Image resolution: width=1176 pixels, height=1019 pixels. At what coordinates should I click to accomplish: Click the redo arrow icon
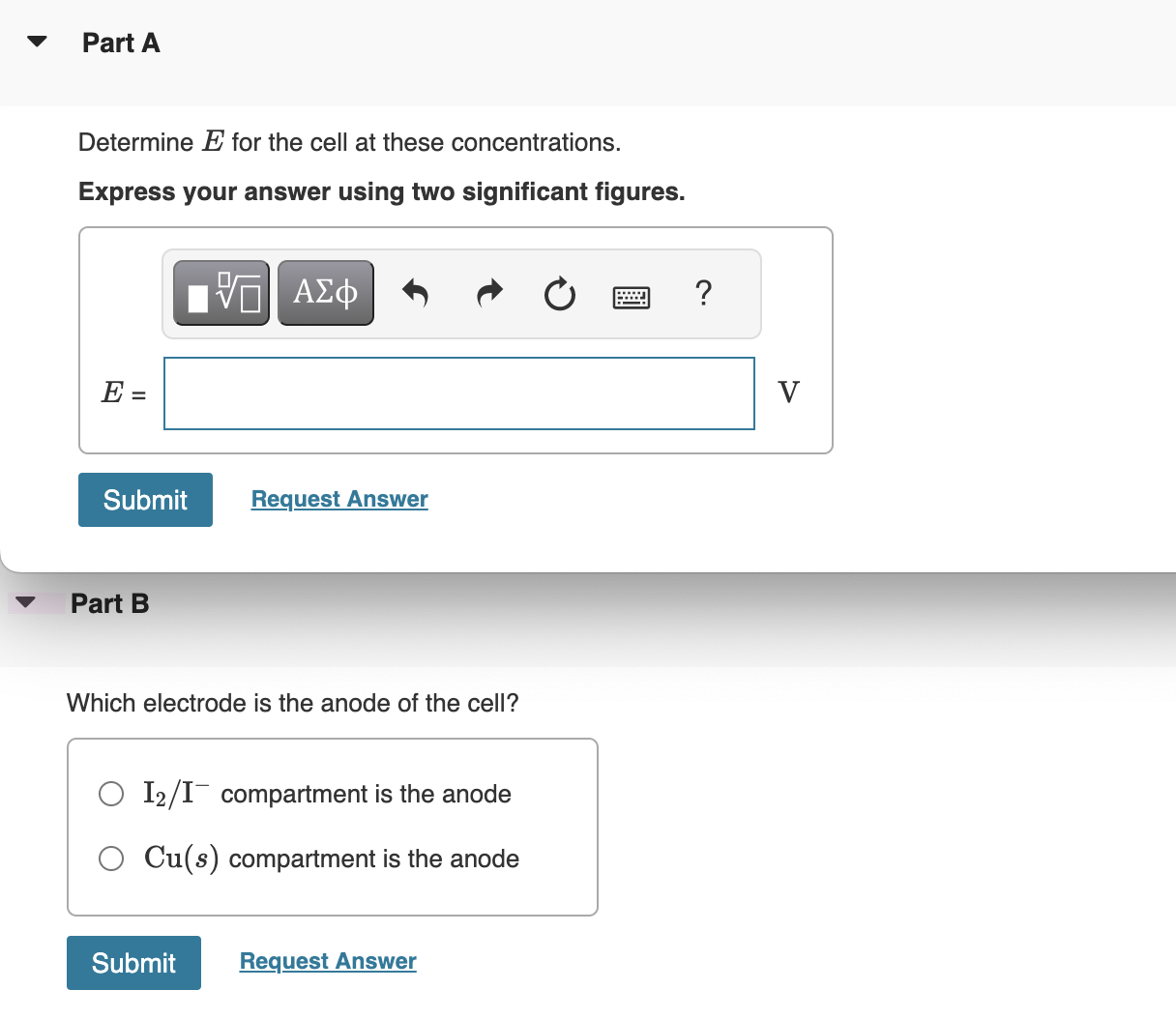click(x=490, y=292)
